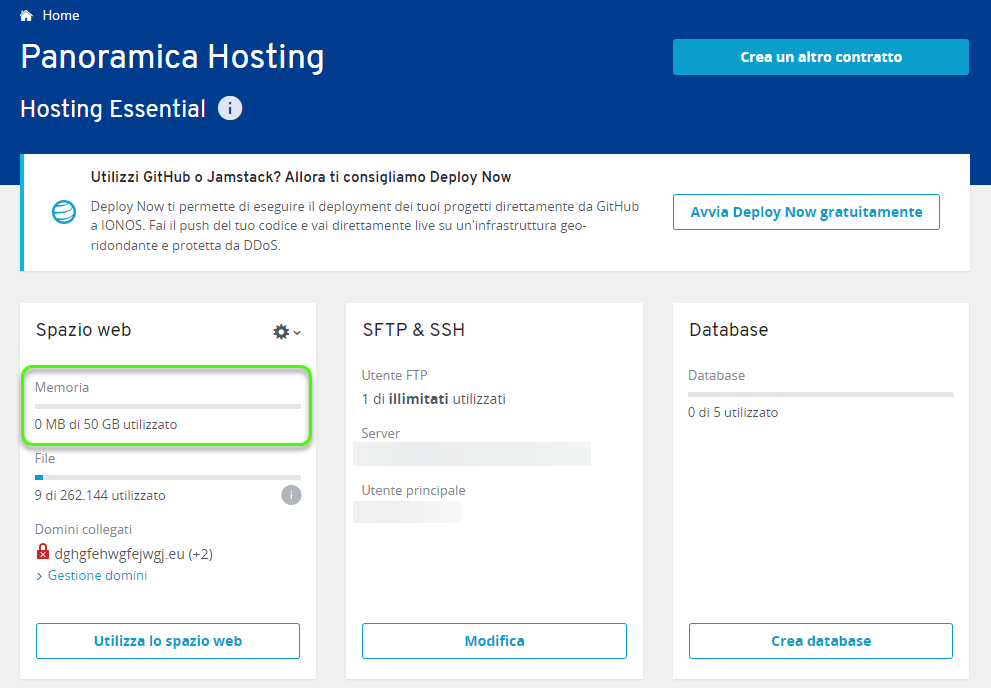Click the Memoria usage progress bar
Screen dimensions: 991x688
pos(168,406)
